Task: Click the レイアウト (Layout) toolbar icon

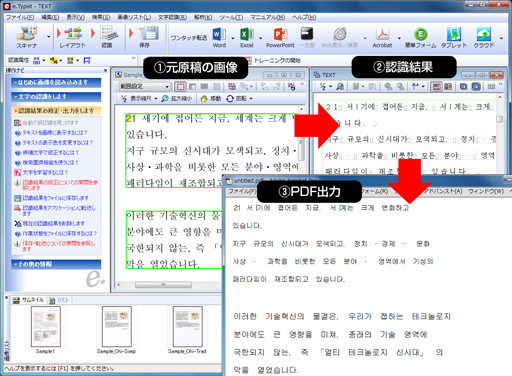Action: 73,37
